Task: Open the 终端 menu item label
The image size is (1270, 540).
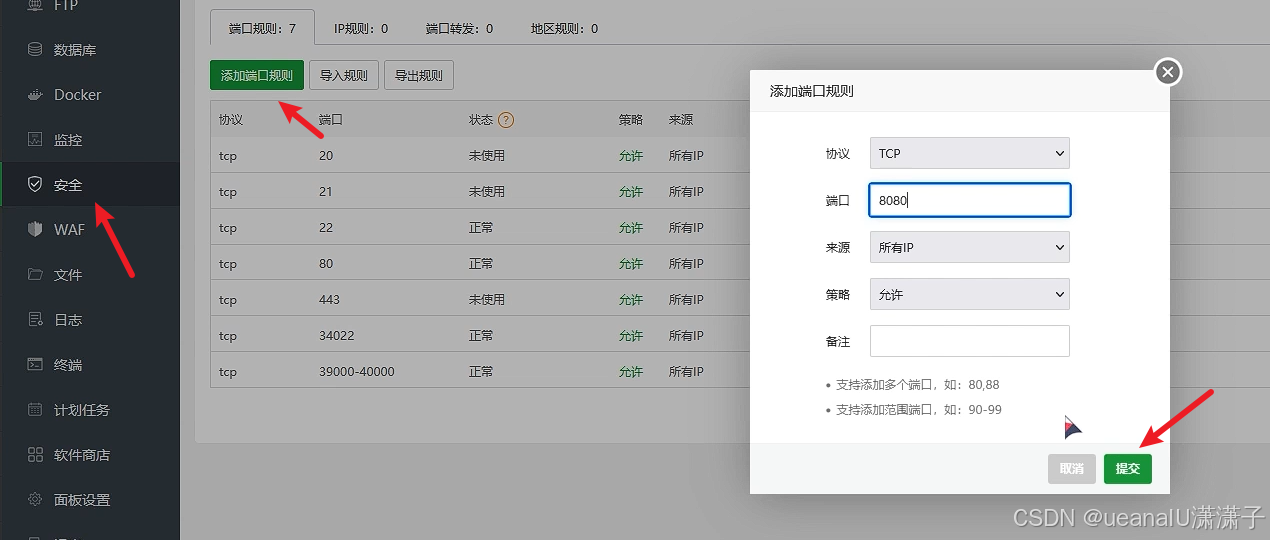Action: pyautogui.click(x=68, y=365)
